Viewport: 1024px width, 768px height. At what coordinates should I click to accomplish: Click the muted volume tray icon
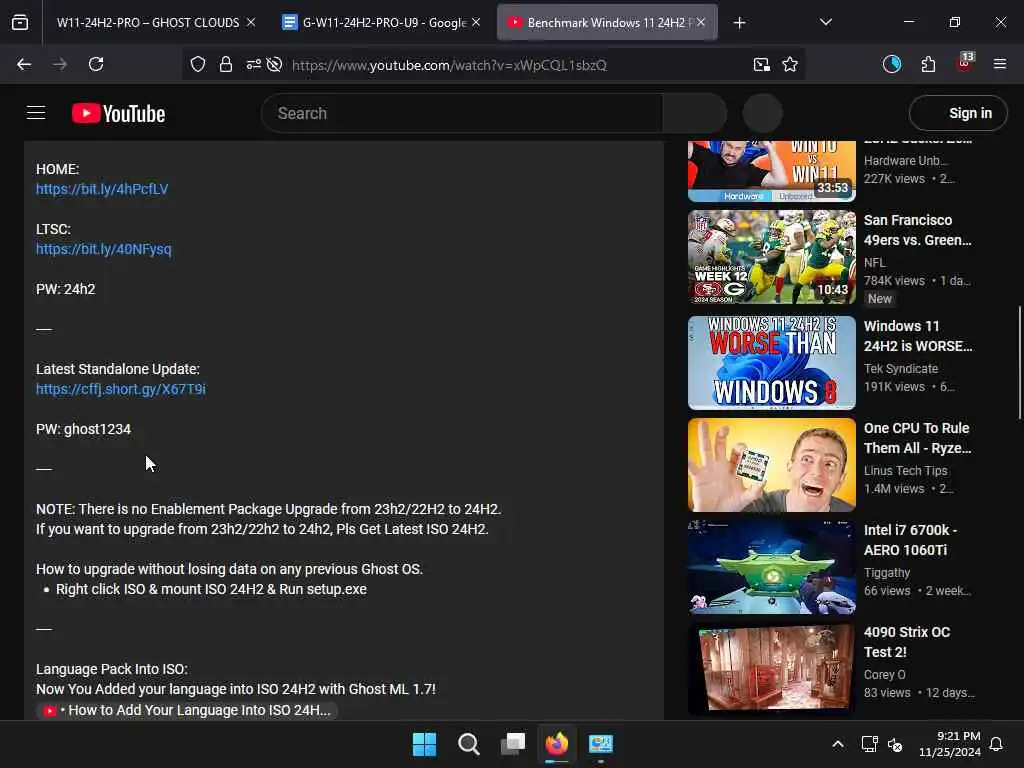click(895, 744)
